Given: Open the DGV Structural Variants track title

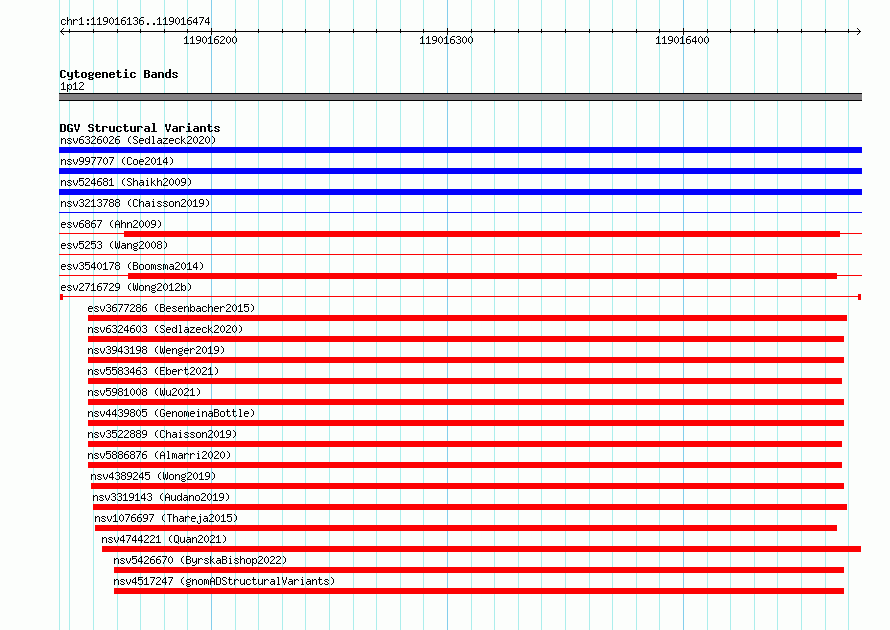Looking at the screenshot, I should (140, 128).
